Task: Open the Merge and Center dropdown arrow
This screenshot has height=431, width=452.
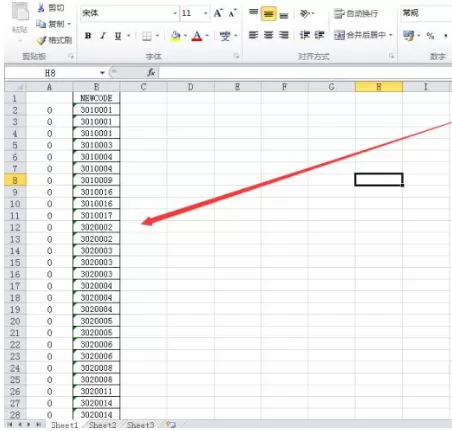Action: (x=390, y=35)
